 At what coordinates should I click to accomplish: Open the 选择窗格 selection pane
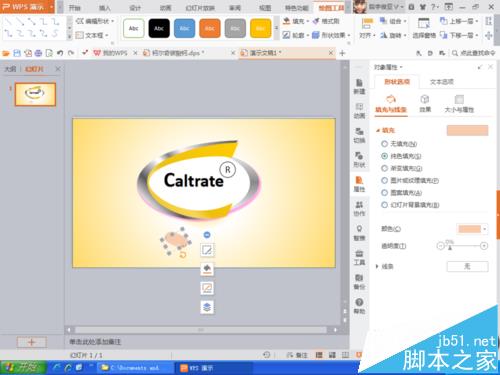coord(424,28)
